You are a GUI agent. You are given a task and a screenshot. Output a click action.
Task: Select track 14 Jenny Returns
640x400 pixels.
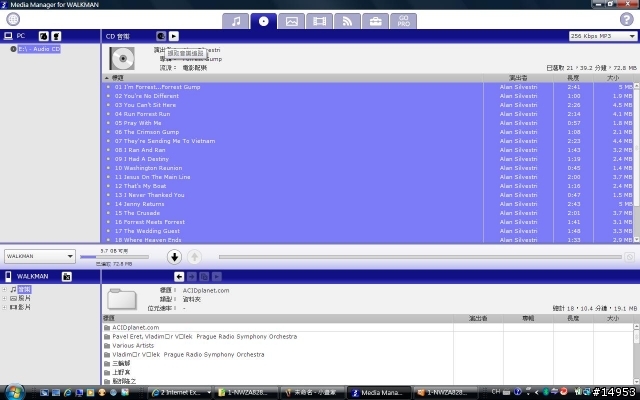pos(368,204)
